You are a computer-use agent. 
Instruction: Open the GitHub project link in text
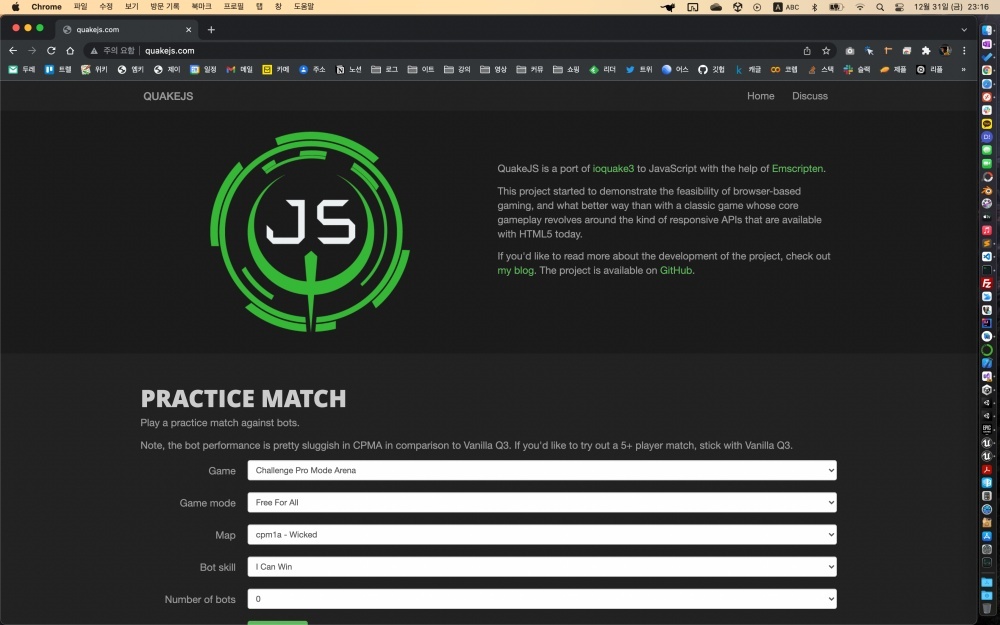coord(676,270)
